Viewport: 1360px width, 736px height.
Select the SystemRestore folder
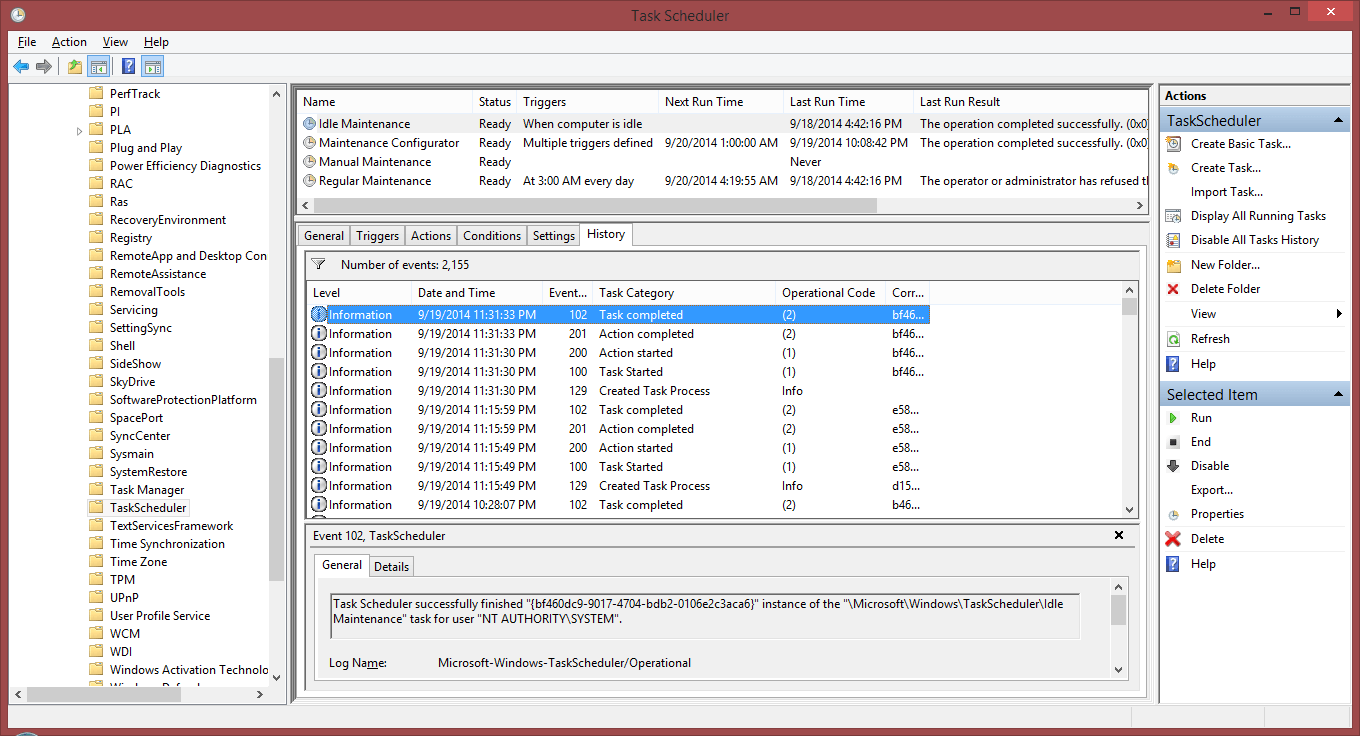pos(148,472)
